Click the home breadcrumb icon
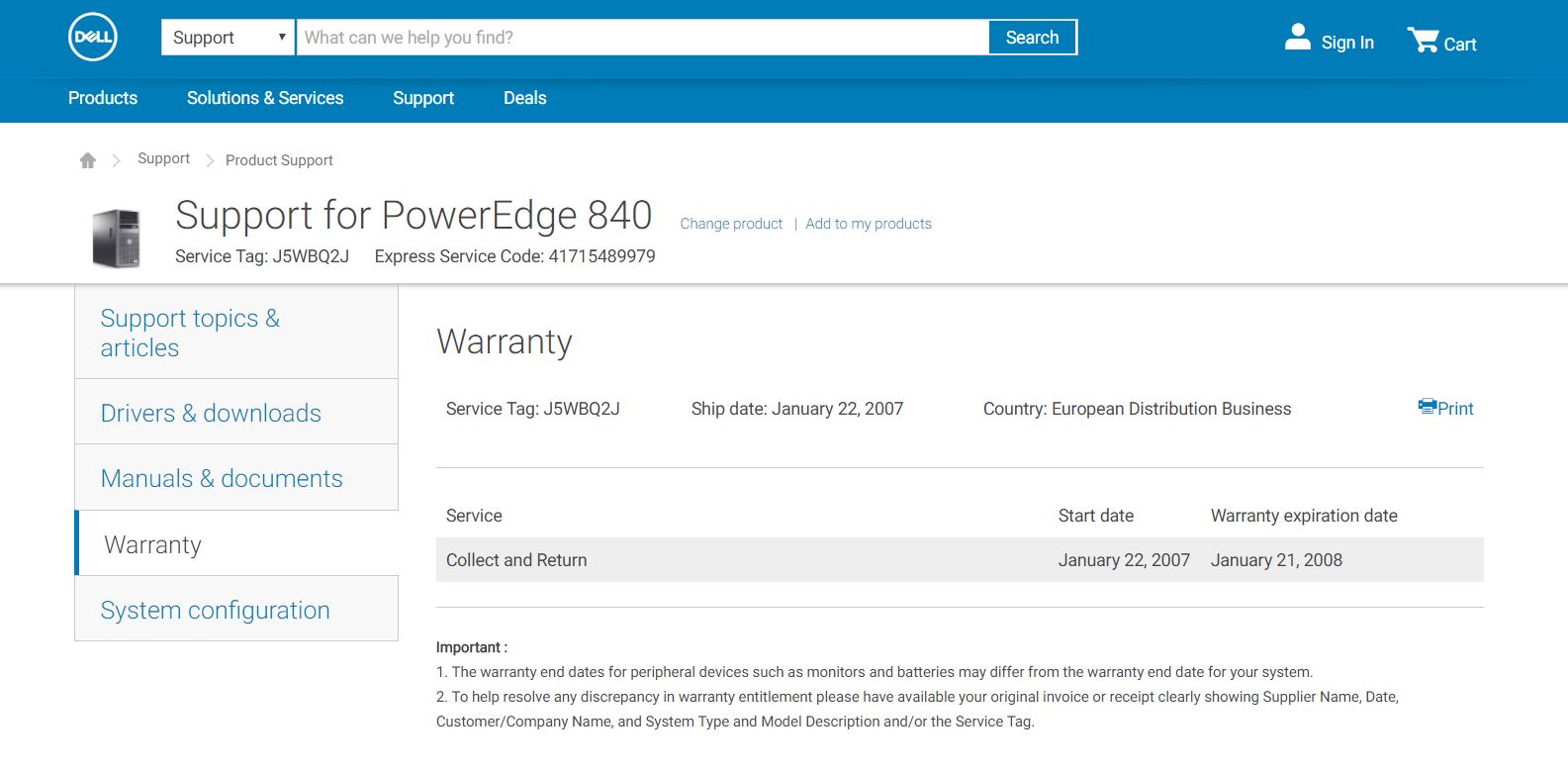 click(x=88, y=160)
